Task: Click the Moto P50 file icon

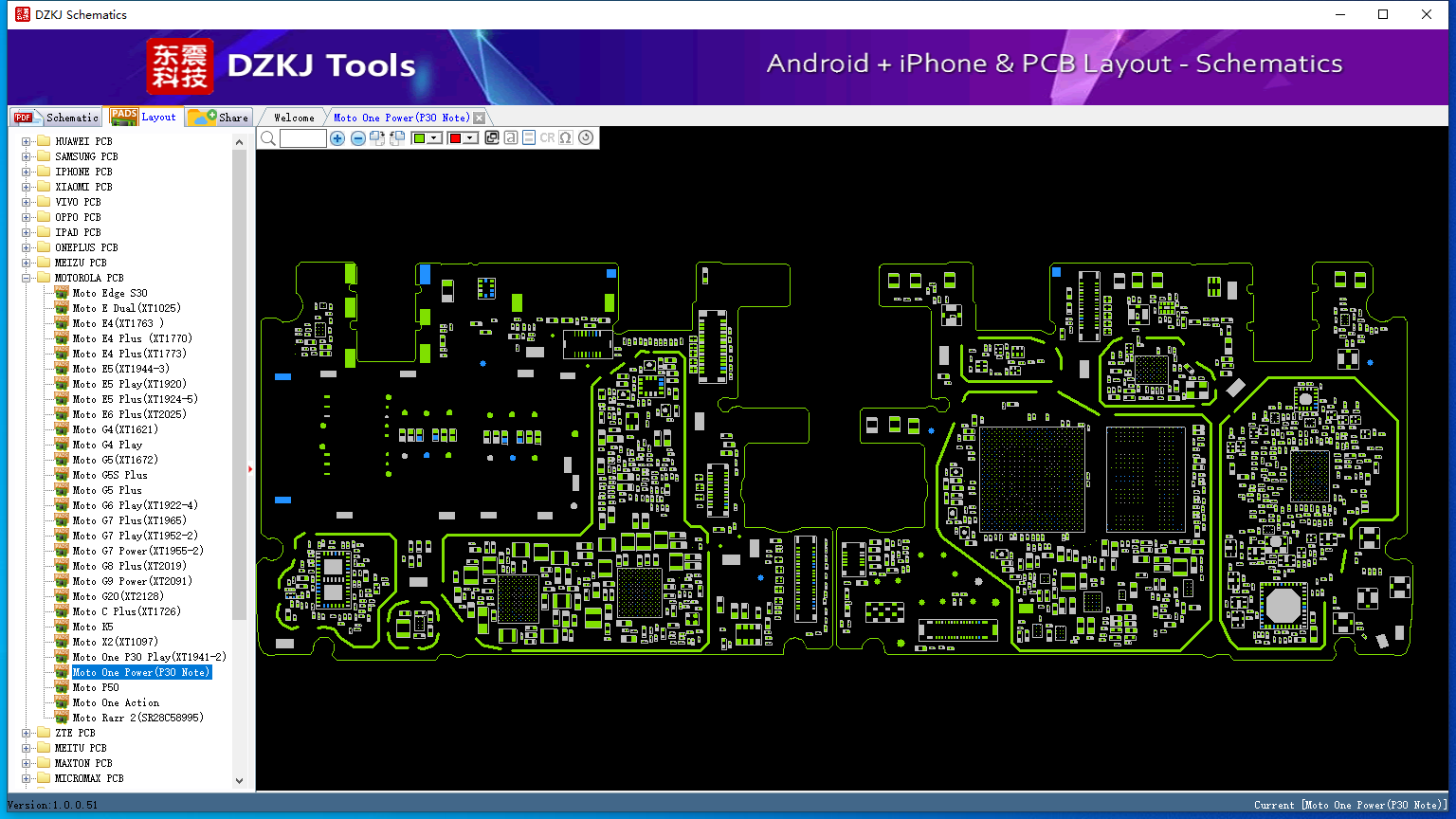Action: [x=62, y=687]
